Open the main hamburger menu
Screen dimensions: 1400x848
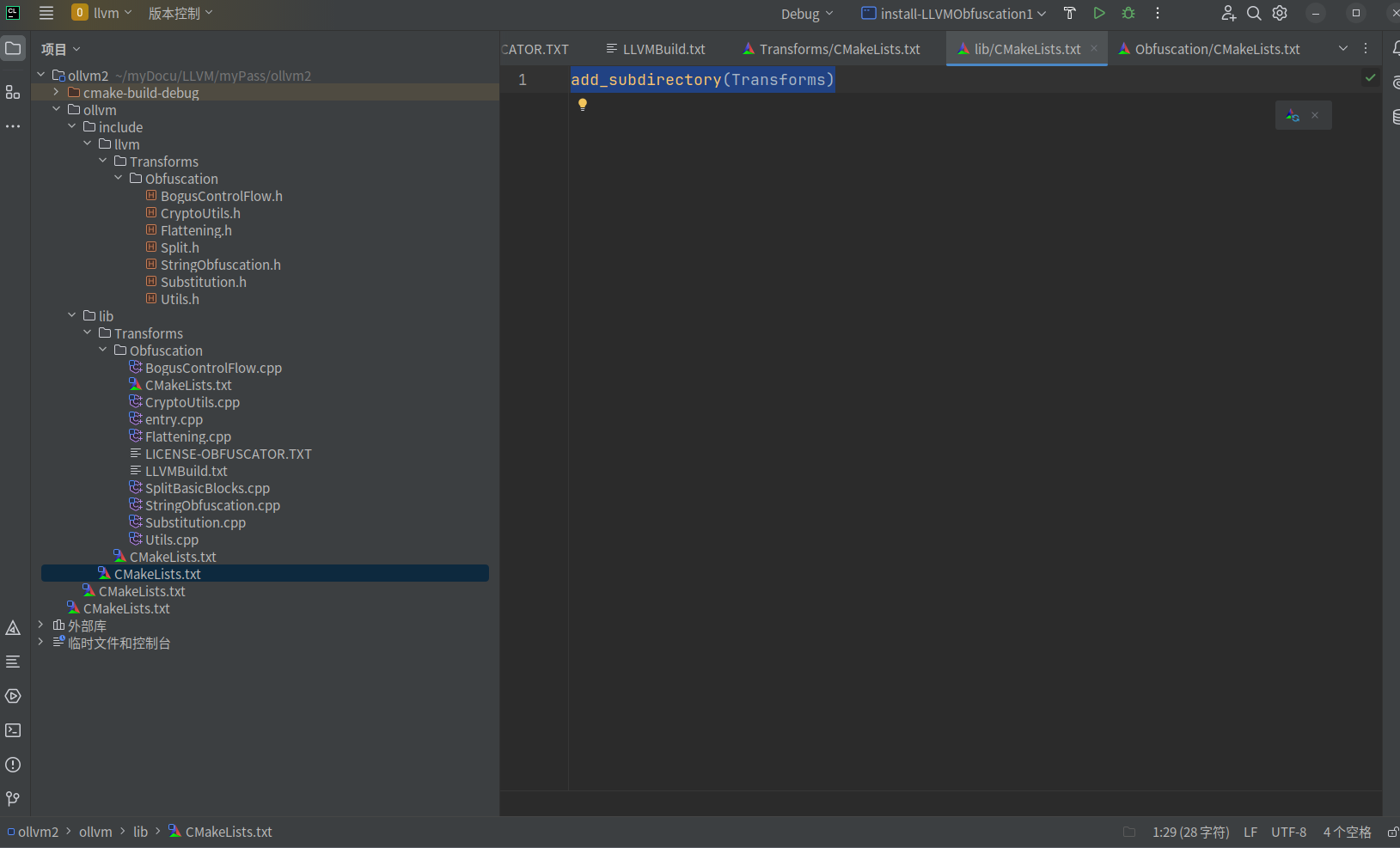(x=46, y=13)
